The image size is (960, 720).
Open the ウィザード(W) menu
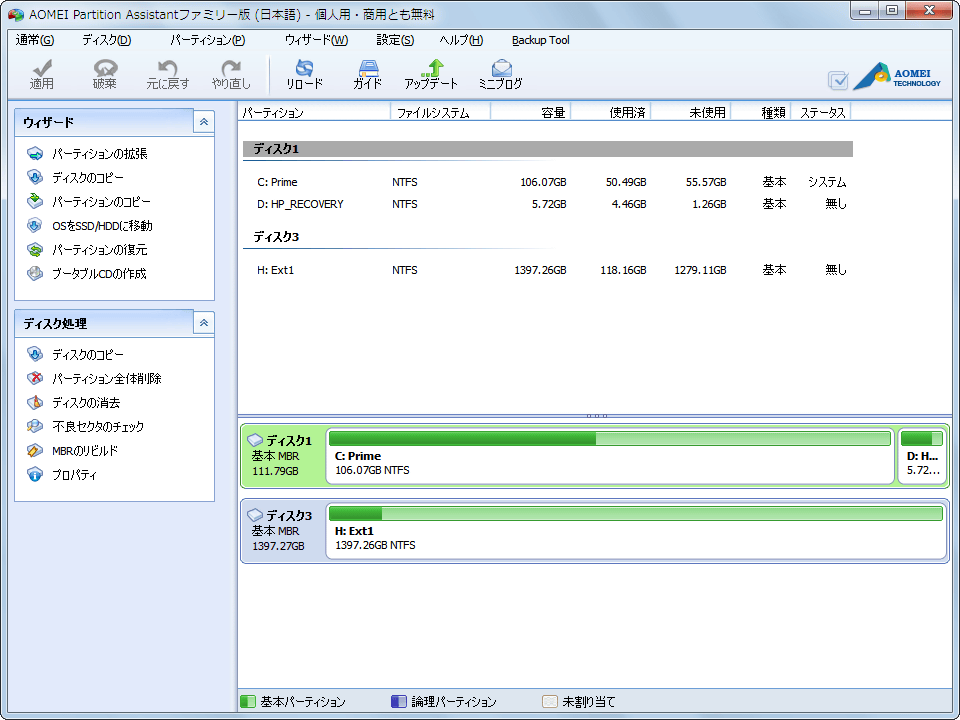316,40
